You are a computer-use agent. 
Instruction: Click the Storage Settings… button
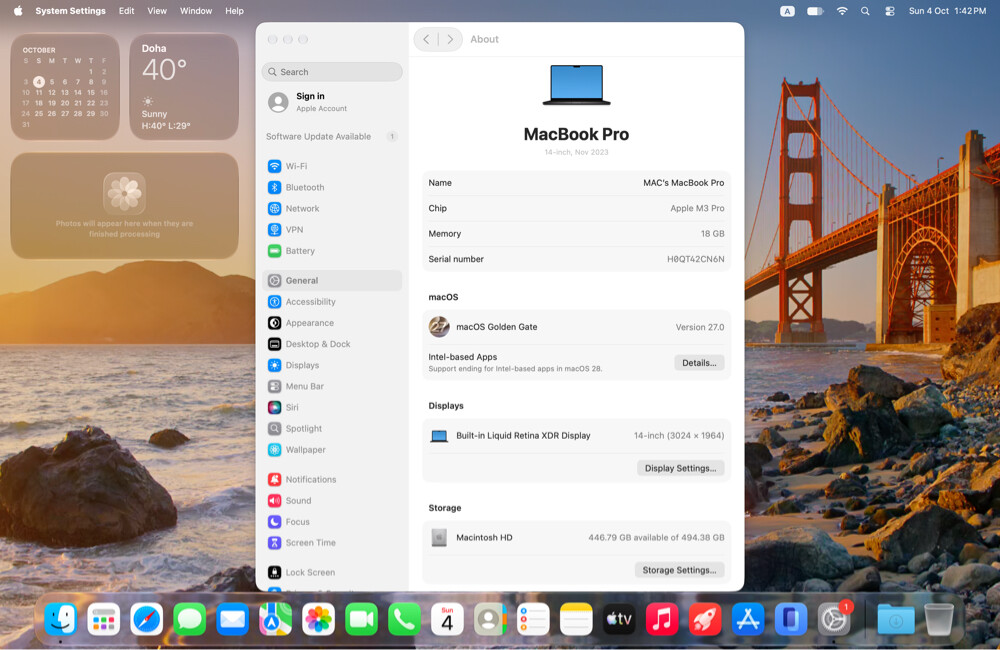tap(679, 570)
